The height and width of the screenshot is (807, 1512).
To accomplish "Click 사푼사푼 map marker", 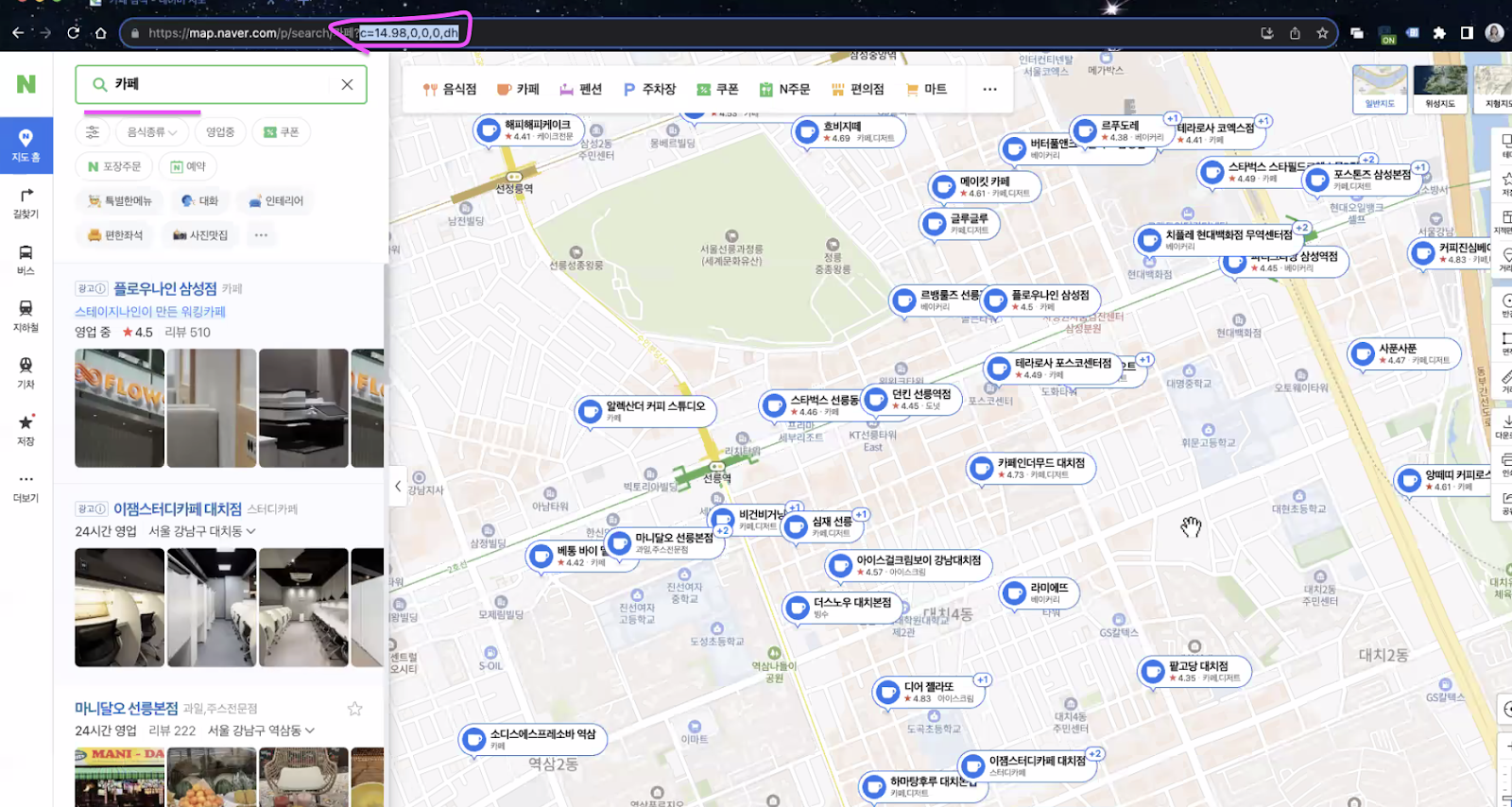I will click(x=1405, y=353).
